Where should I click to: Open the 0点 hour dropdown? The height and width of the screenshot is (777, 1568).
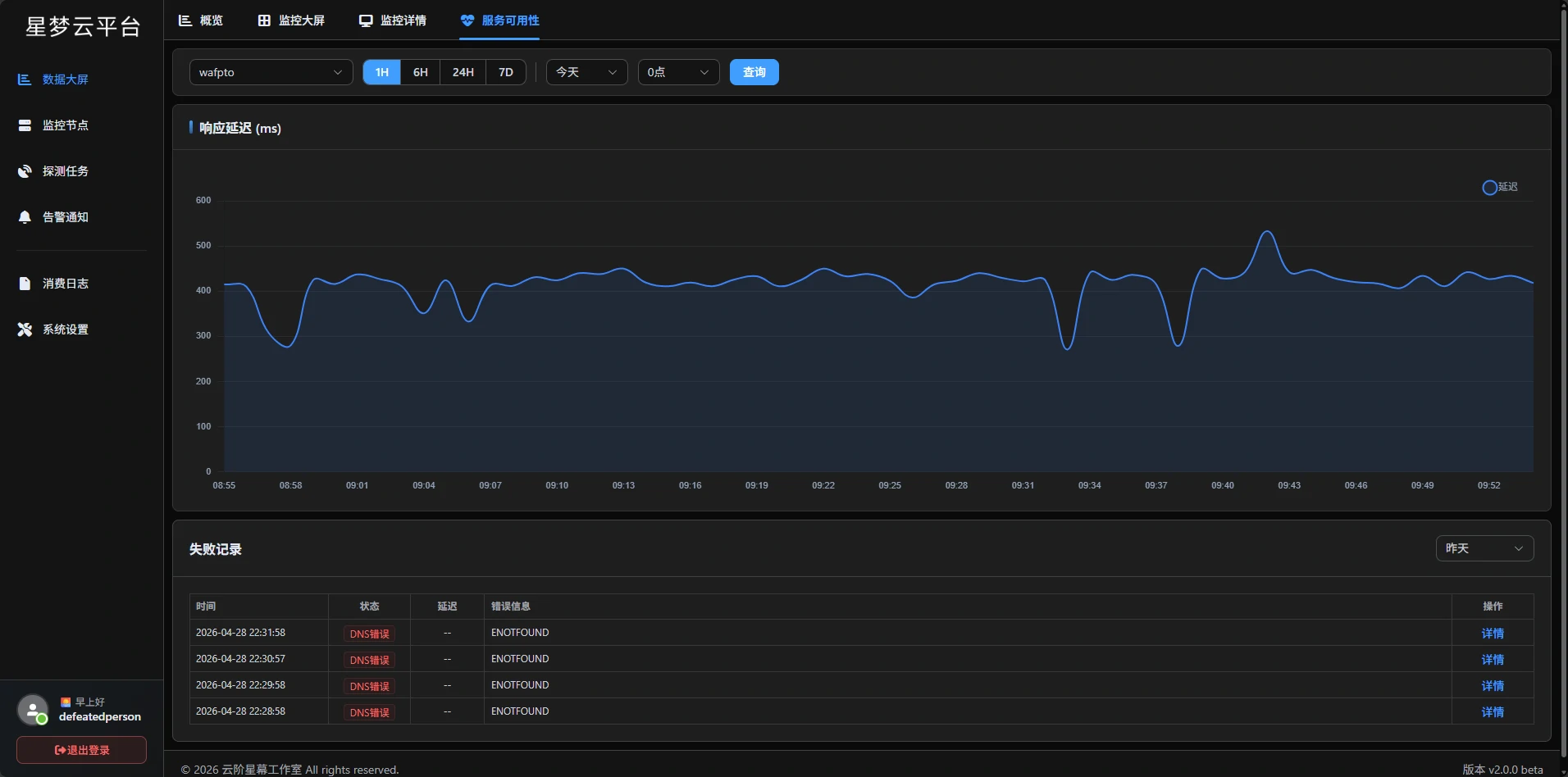point(678,72)
